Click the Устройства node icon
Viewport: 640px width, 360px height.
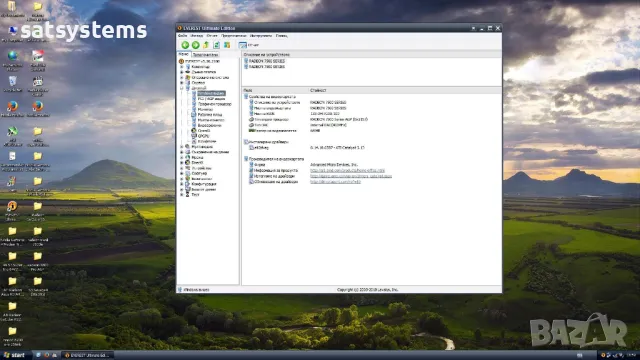point(188,168)
